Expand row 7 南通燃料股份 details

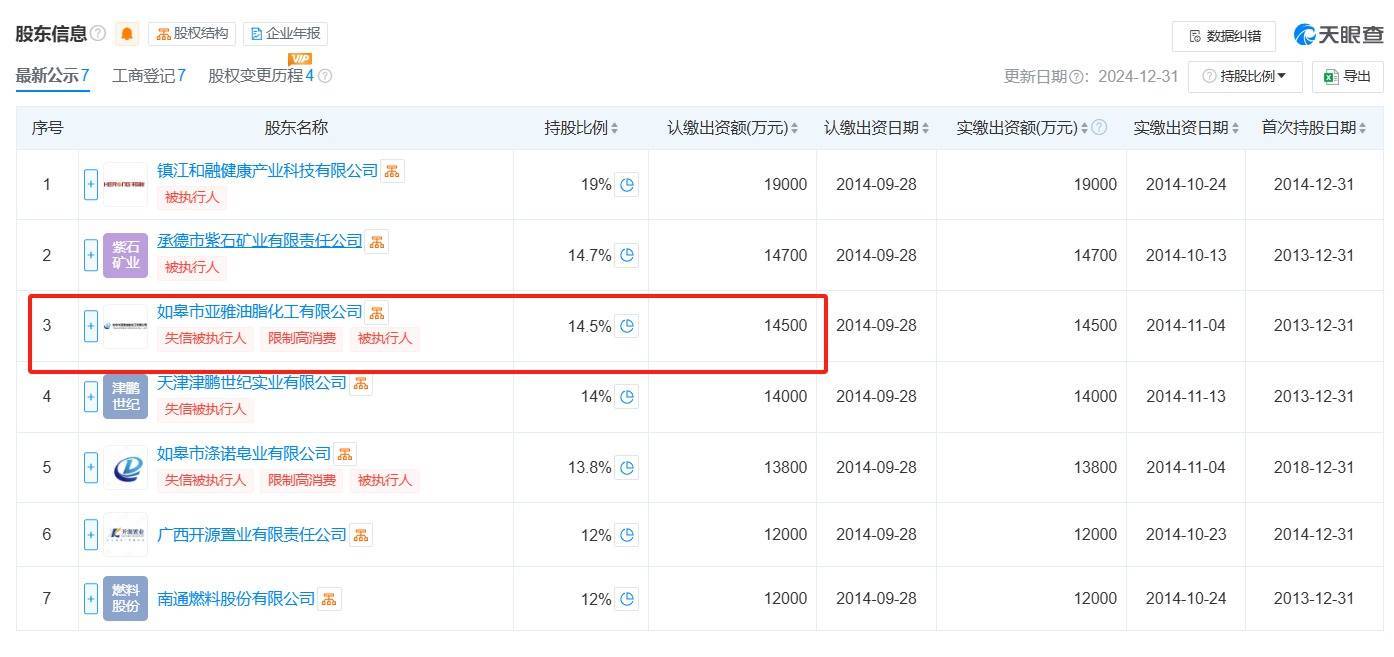pyautogui.click(x=91, y=599)
